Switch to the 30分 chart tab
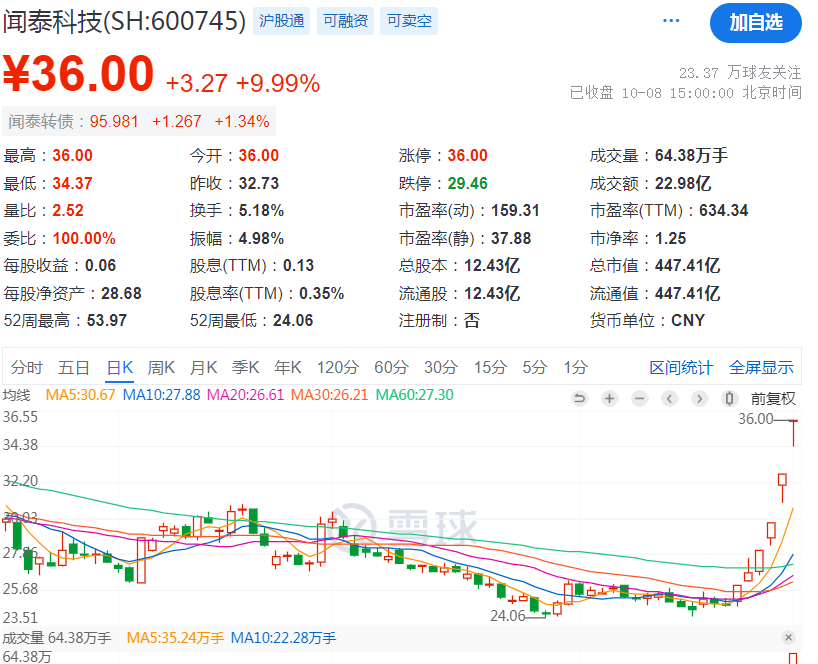The height and width of the screenshot is (664, 818). (x=441, y=368)
